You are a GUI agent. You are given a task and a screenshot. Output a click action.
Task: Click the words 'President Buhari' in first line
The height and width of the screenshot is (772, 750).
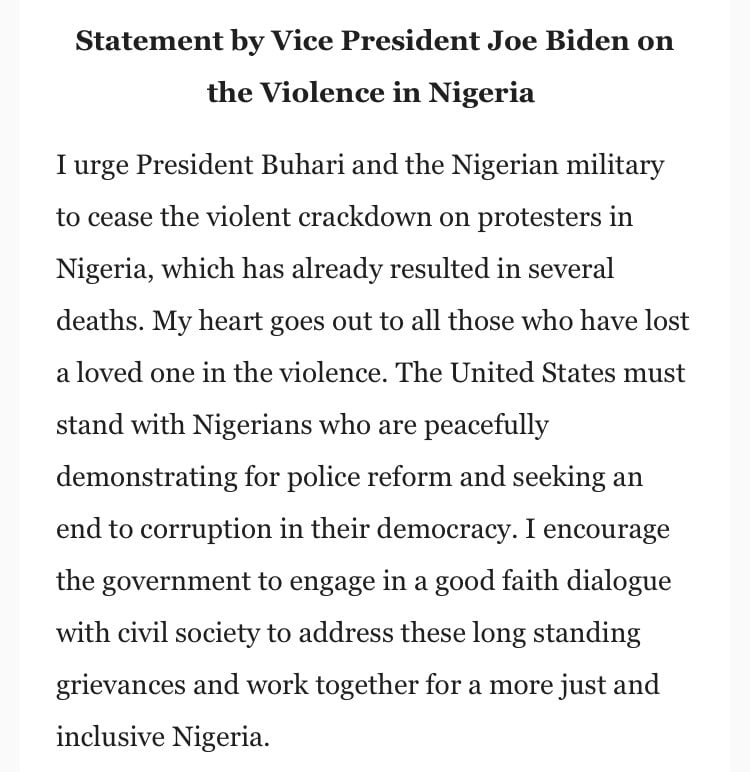240,165
